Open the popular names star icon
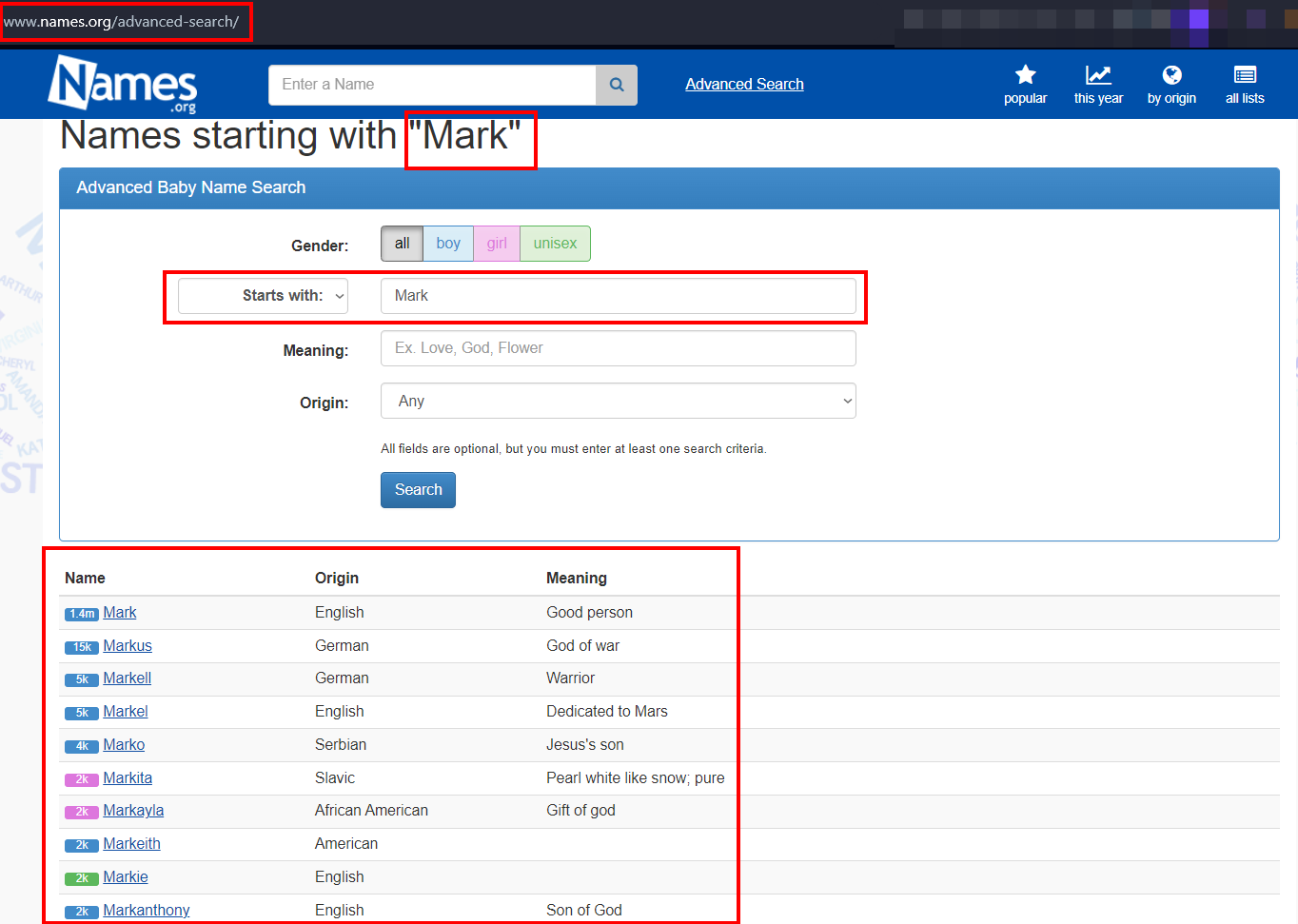 tap(1025, 76)
